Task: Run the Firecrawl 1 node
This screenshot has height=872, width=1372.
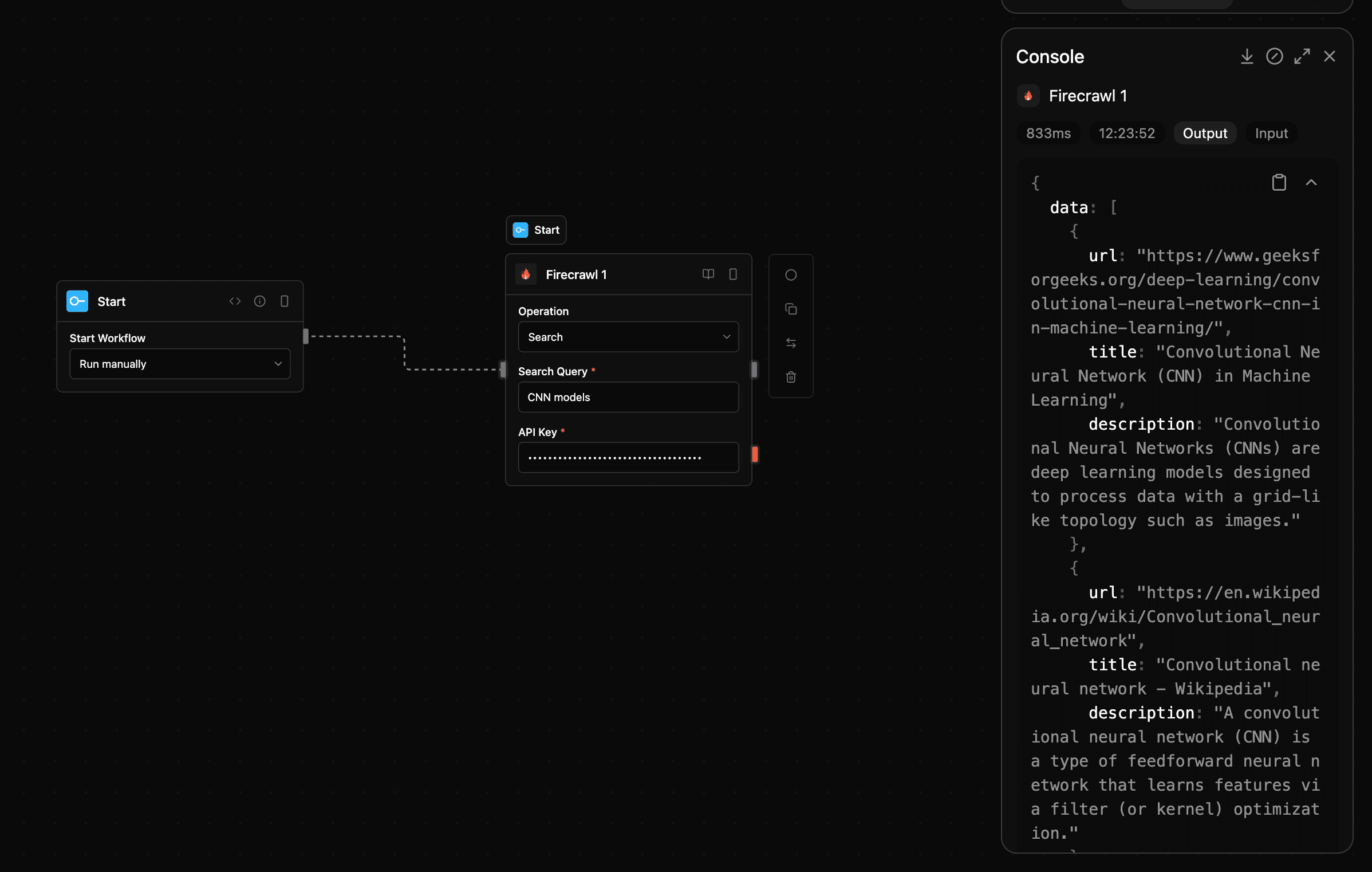Action: (x=791, y=275)
